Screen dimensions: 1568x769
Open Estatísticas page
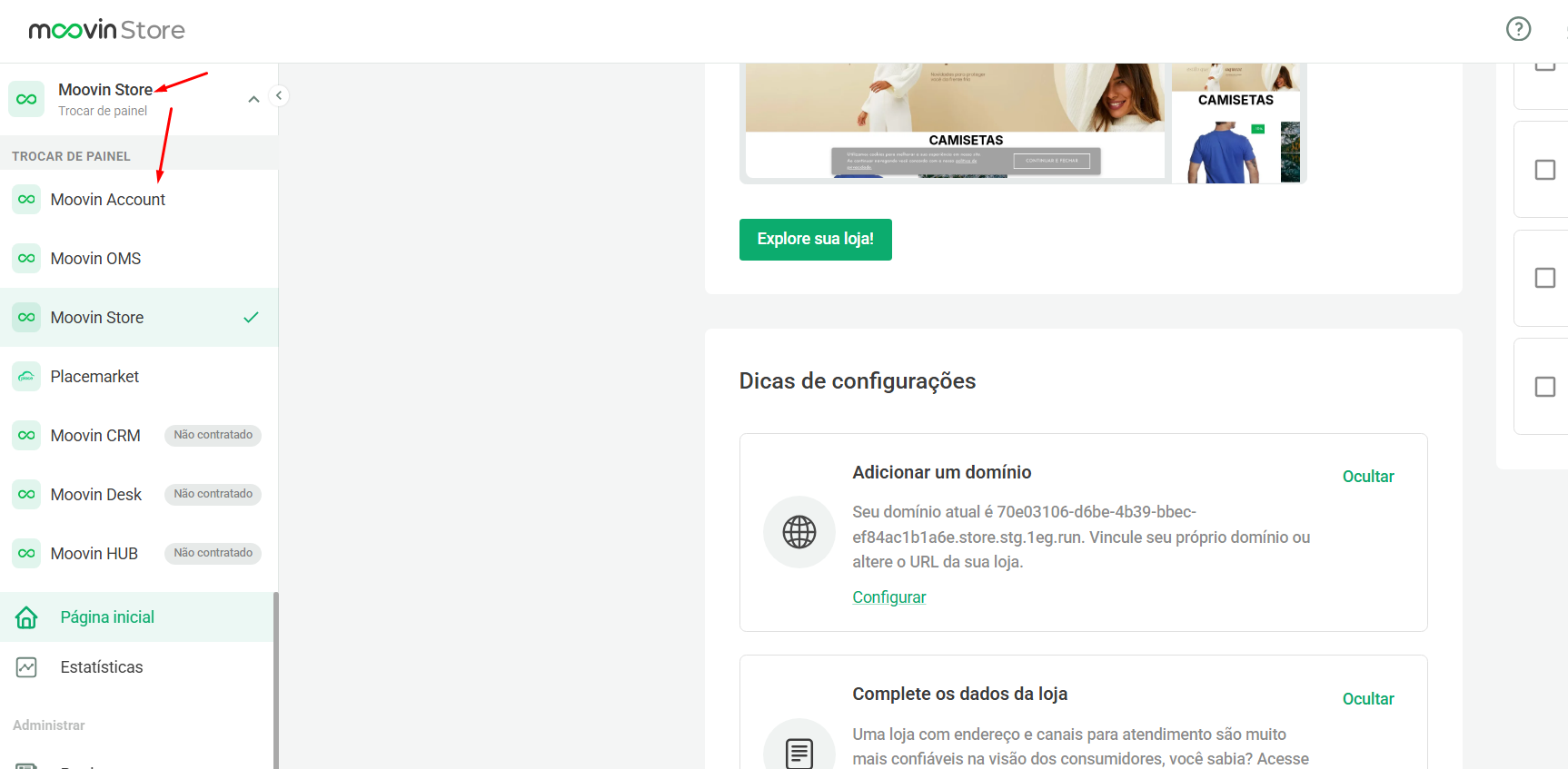coord(136,667)
